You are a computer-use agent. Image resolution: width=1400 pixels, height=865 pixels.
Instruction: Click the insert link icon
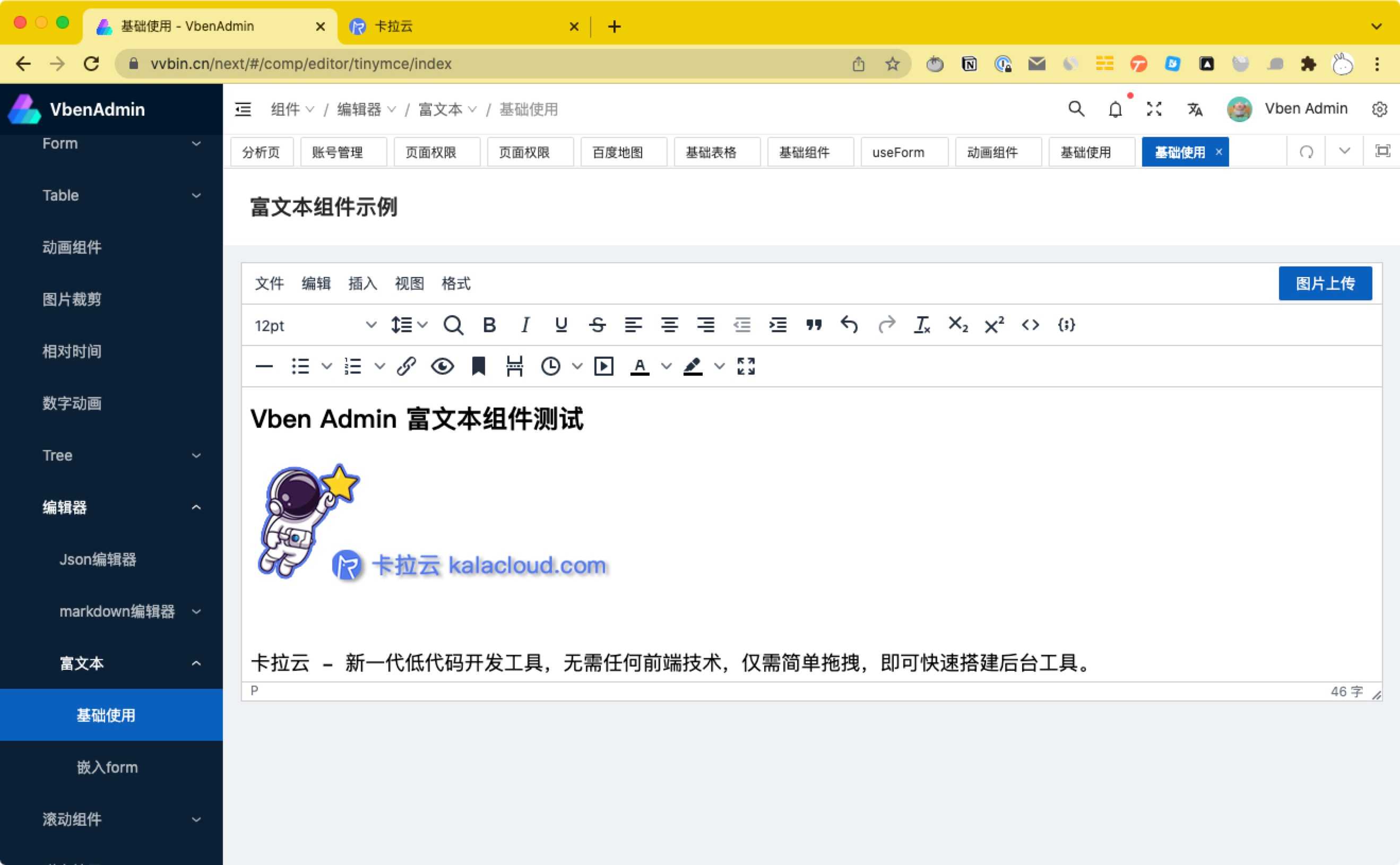coord(405,365)
